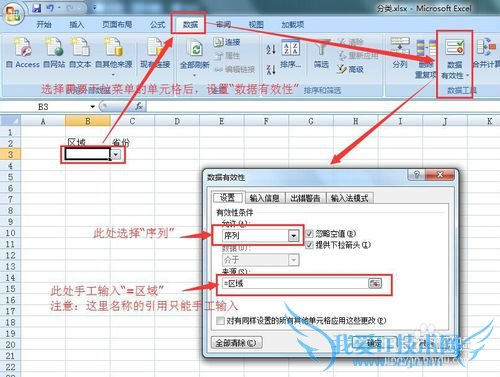This screenshot has width=500, height=377.
Task: Open Error Alert (出错警告) dialog tab
Action: click(x=305, y=198)
